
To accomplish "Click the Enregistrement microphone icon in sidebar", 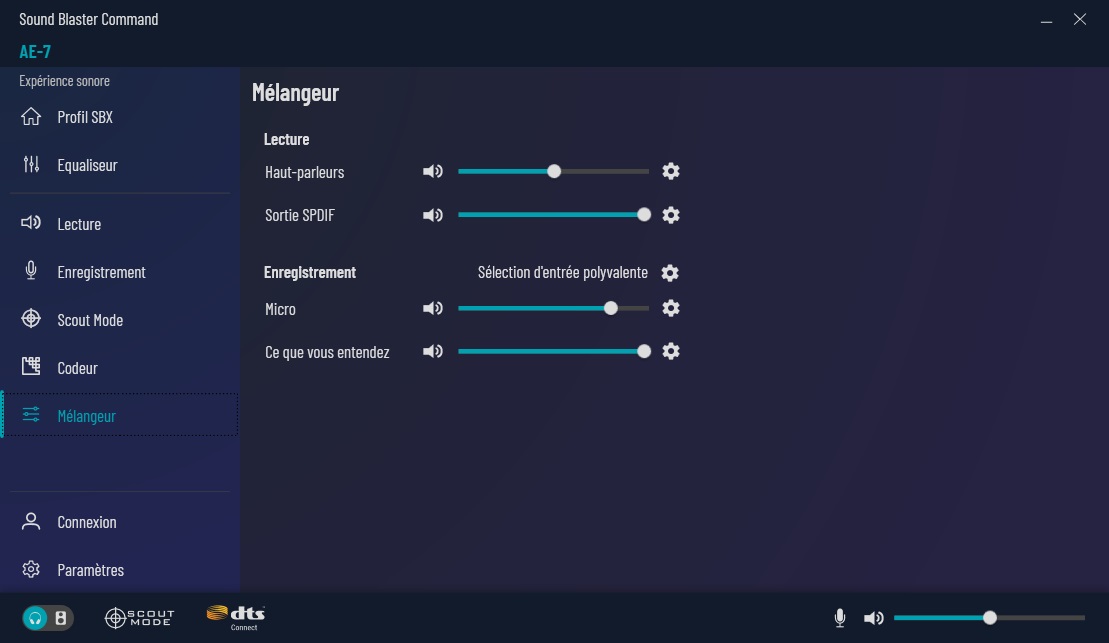I will 31,271.
